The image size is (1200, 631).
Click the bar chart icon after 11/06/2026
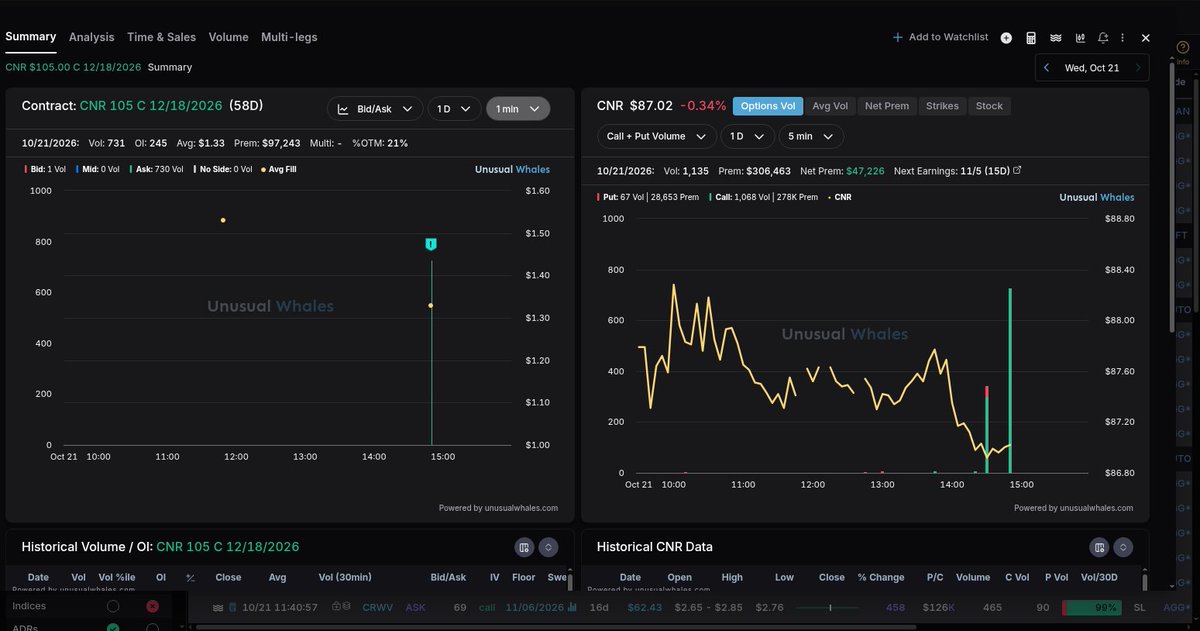pyautogui.click(x=572, y=607)
